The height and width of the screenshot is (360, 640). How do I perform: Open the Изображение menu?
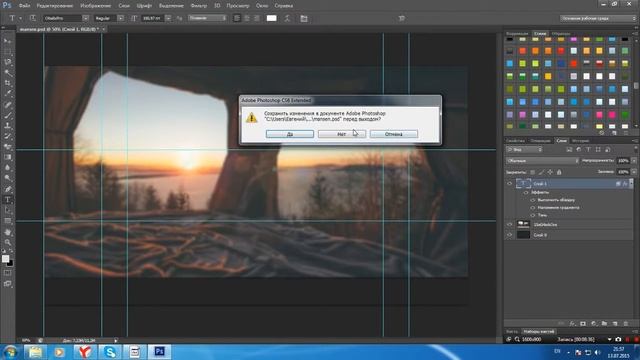[96, 6]
